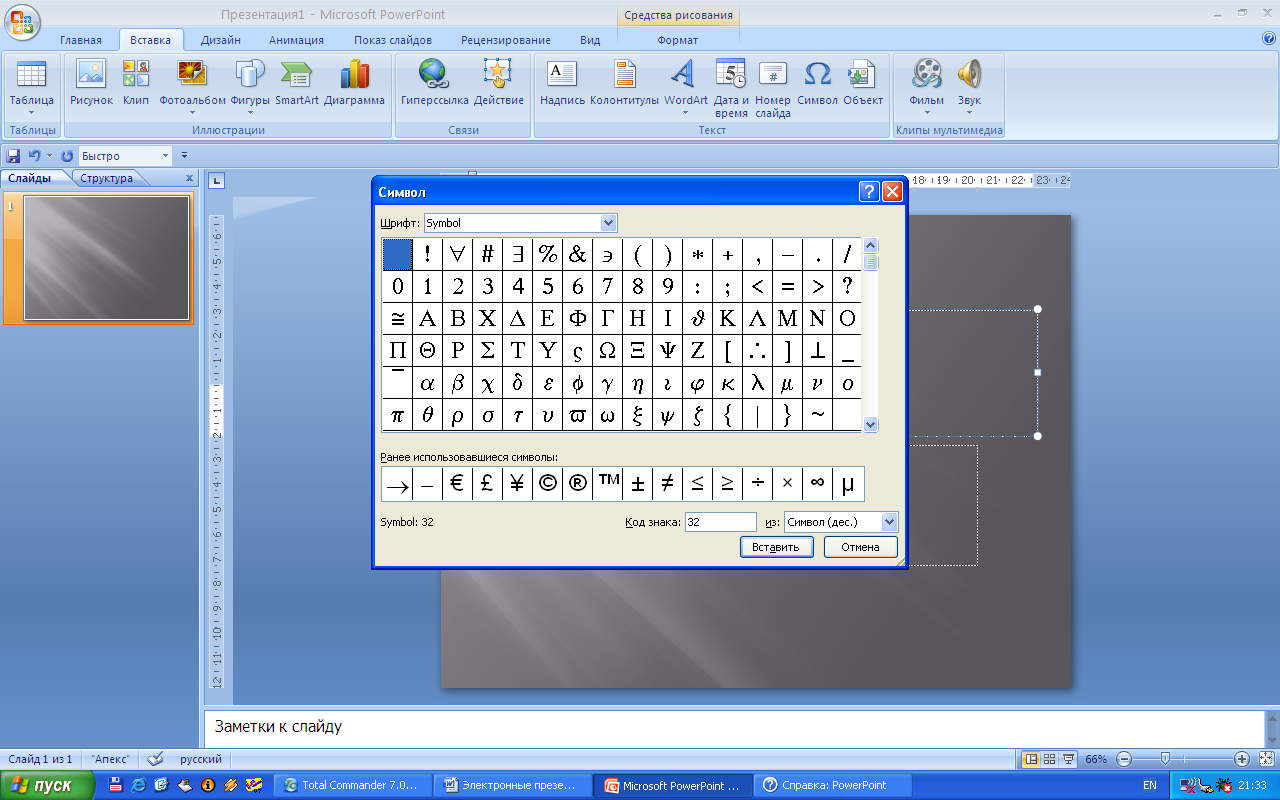Open PowerPoint help question mark icon
This screenshot has height=800, width=1280.
(1269, 39)
